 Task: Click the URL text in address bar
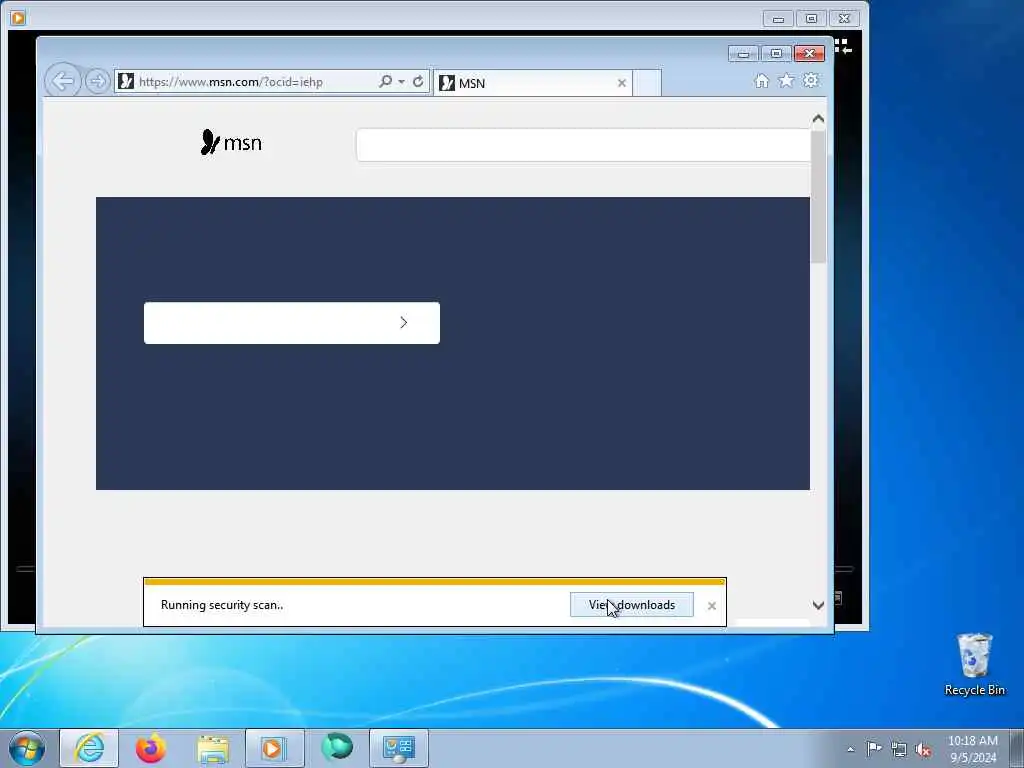231,82
